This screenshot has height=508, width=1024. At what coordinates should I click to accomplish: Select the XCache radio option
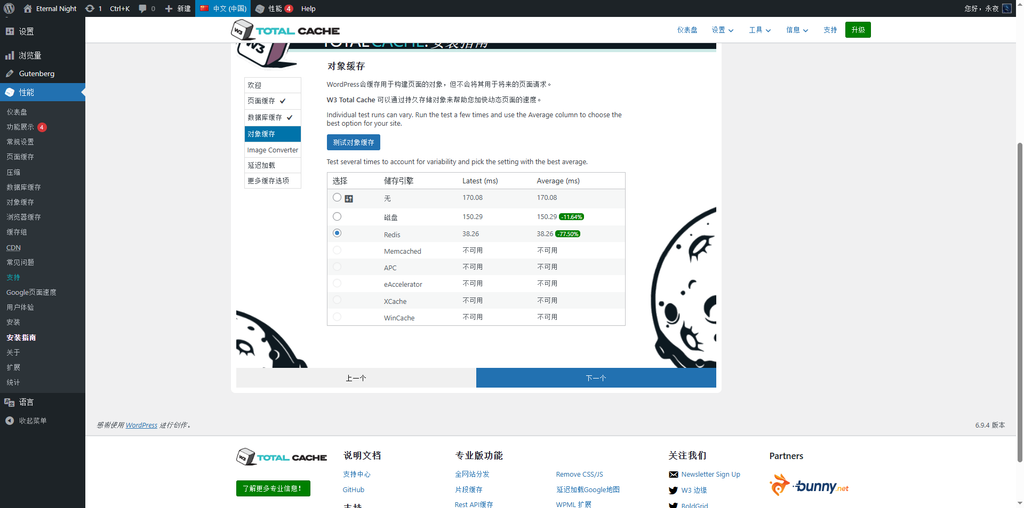(x=337, y=300)
